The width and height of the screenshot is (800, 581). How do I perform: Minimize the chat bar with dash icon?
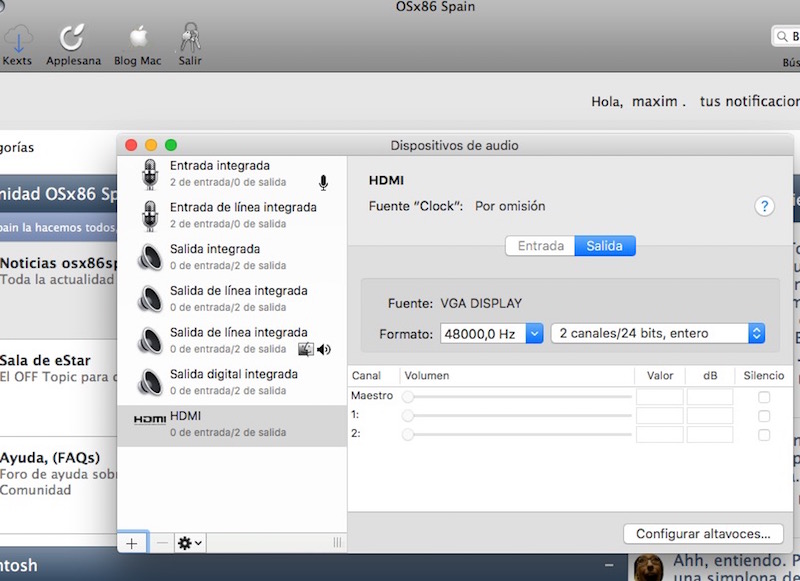[x=609, y=565]
